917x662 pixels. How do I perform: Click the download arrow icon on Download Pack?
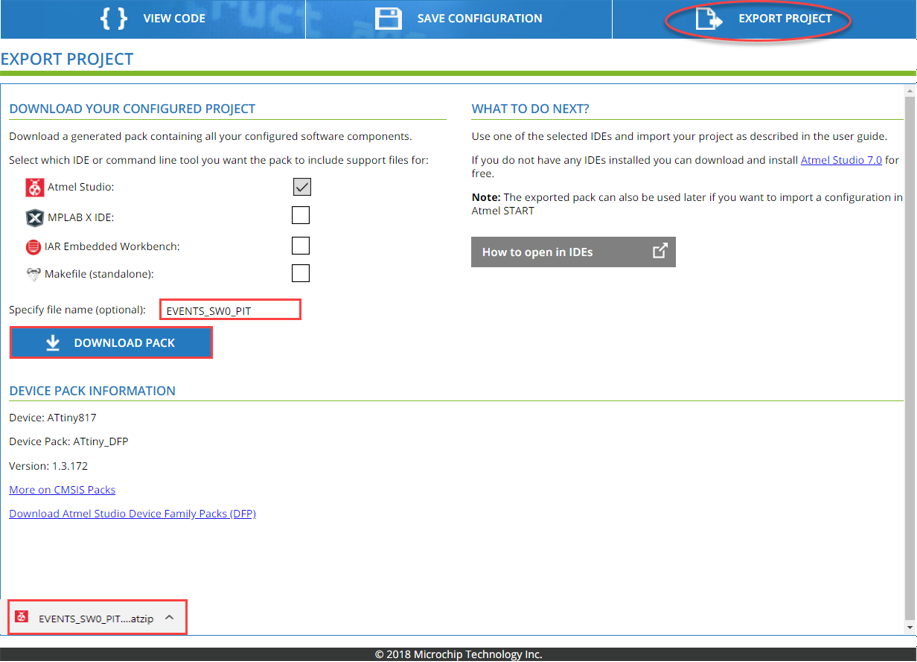pos(53,343)
